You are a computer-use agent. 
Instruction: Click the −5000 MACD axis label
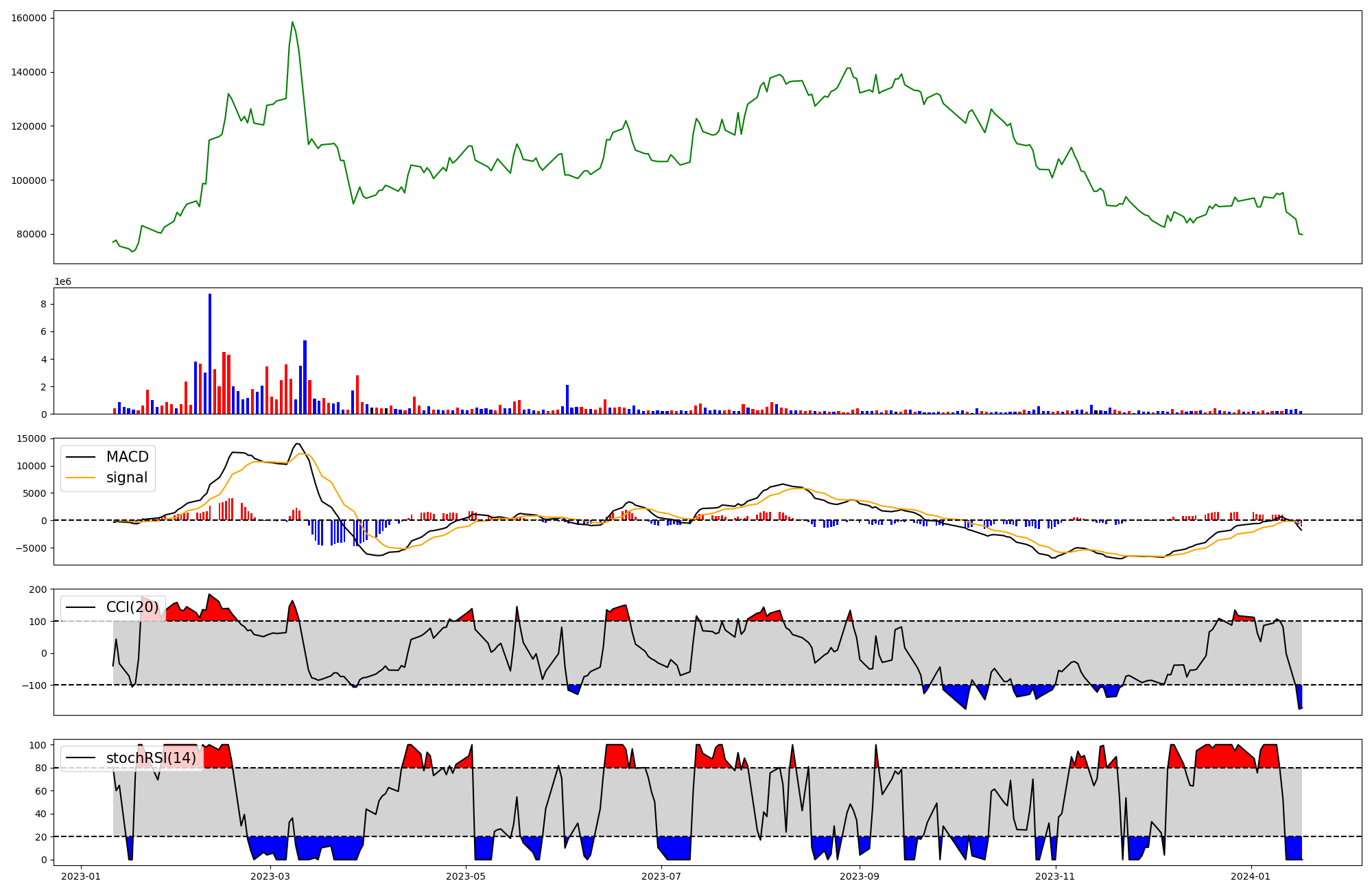coord(30,548)
